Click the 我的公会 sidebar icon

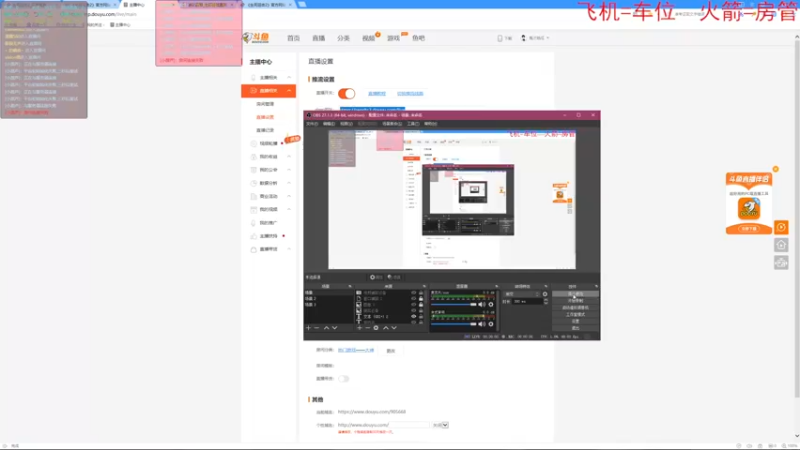[x=254, y=170]
